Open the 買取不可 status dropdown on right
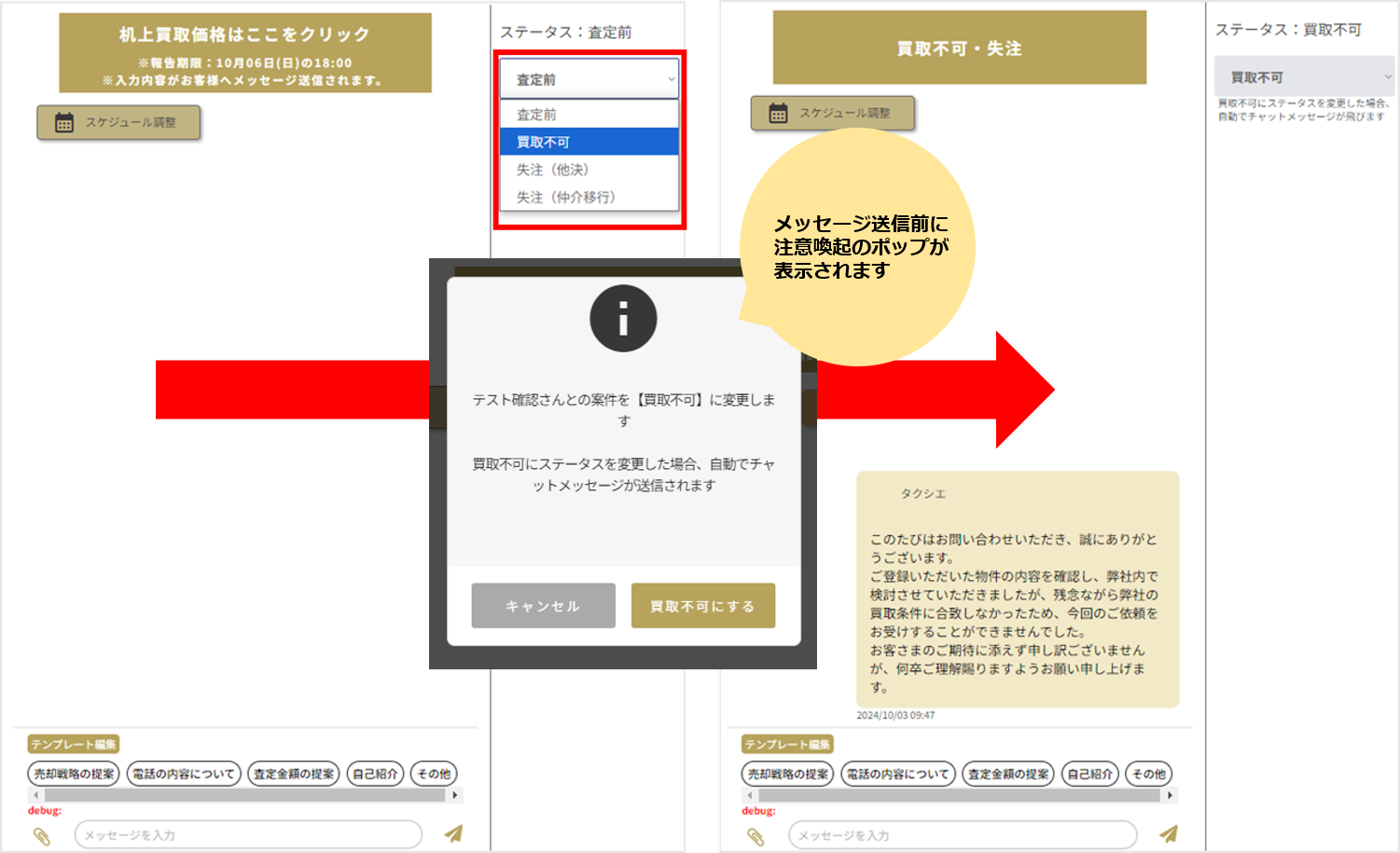This screenshot has width=1400, height=853. click(x=1303, y=76)
